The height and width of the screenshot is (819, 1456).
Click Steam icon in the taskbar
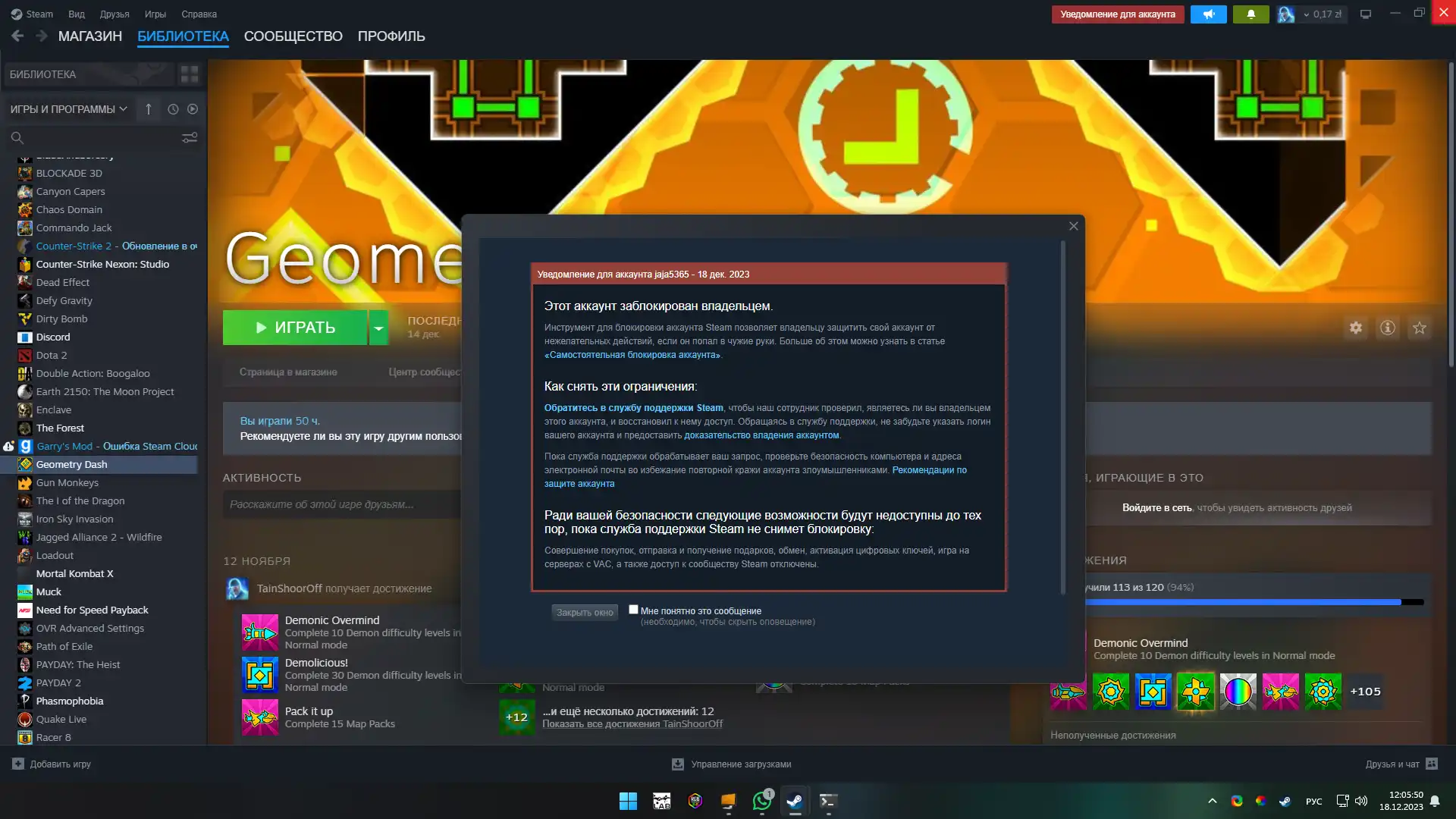(x=795, y=801)
